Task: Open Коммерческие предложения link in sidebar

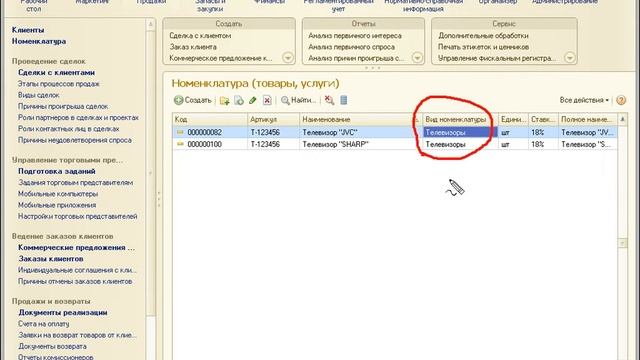Action: coord(76,248)
